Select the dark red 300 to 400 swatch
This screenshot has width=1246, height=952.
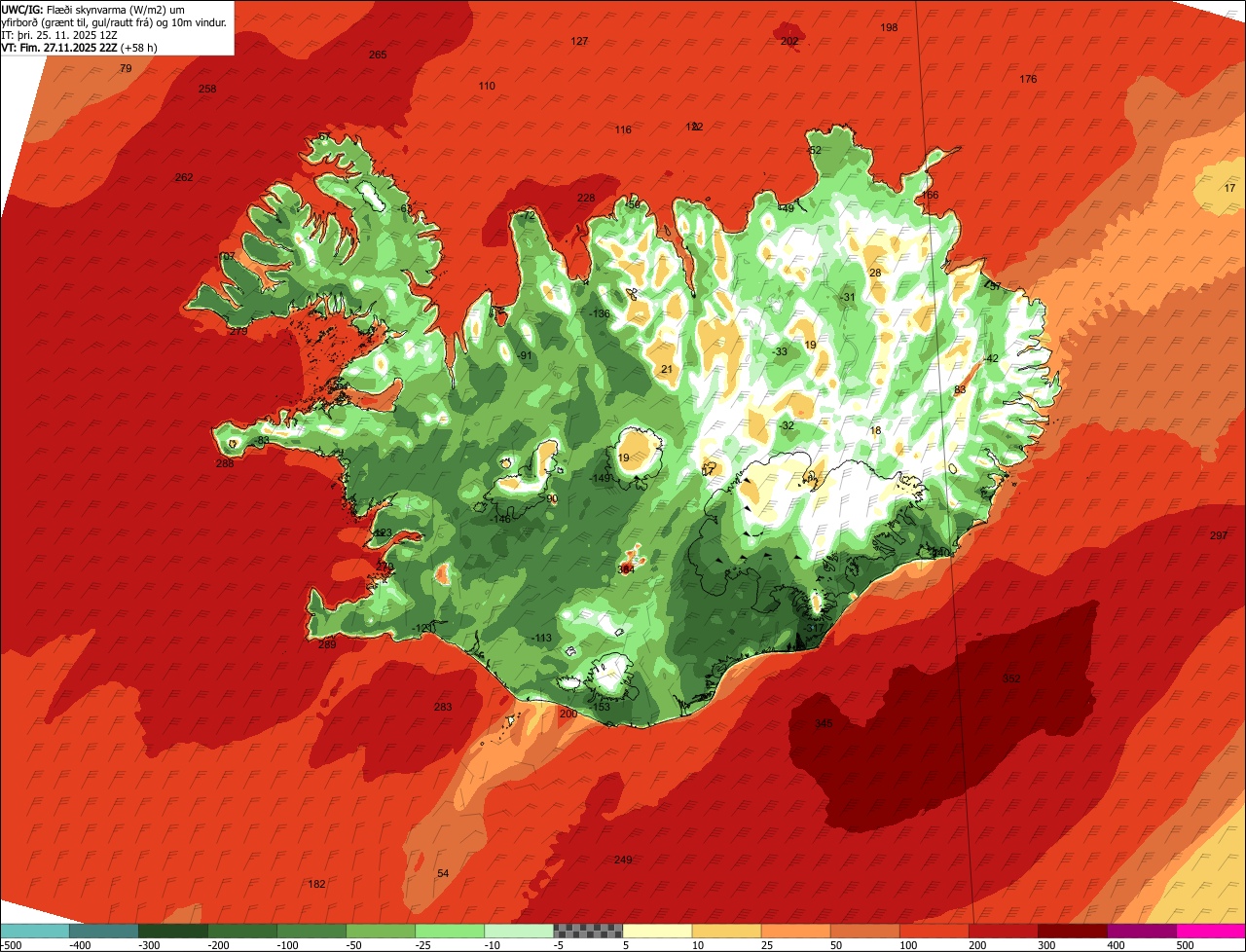click(x=1073, y=932)
